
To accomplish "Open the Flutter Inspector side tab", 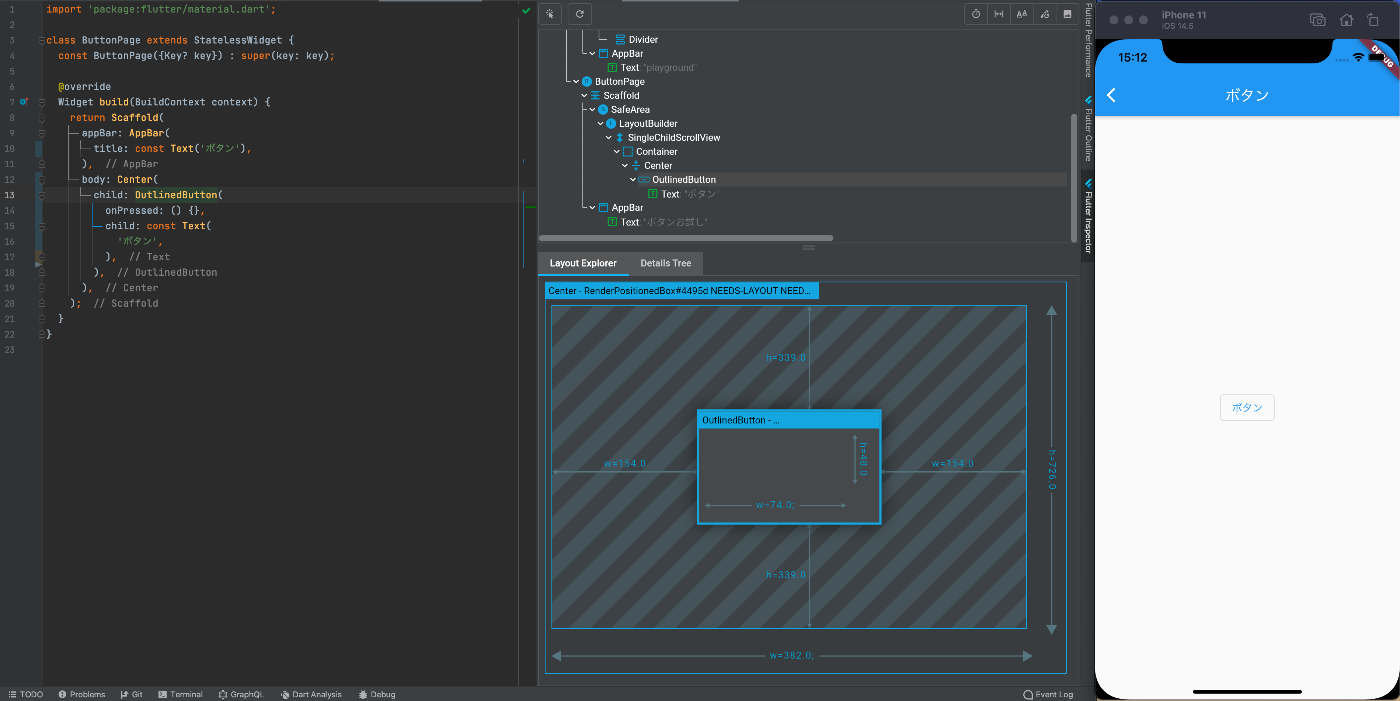I will [x=1088, y=216].
